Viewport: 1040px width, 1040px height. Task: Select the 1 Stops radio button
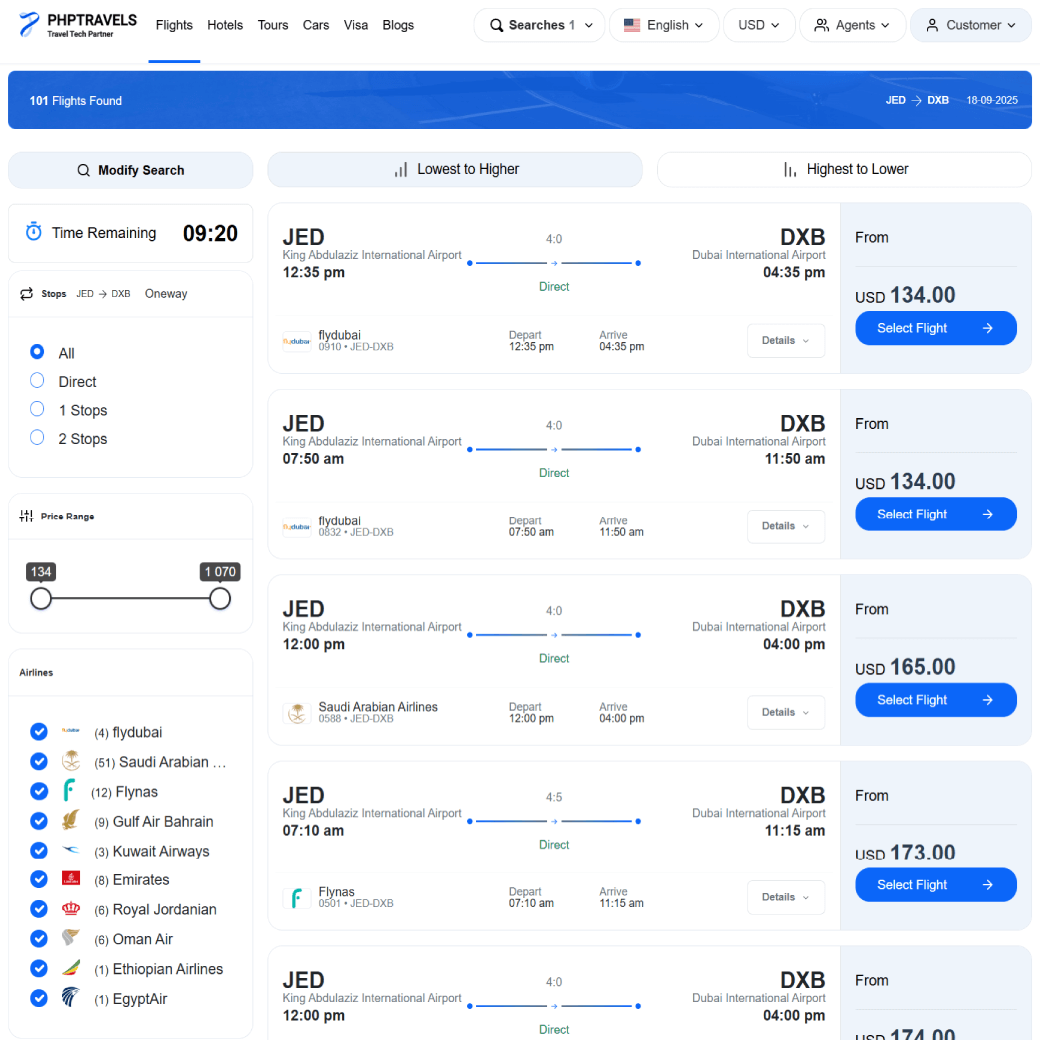click(37, 409)
